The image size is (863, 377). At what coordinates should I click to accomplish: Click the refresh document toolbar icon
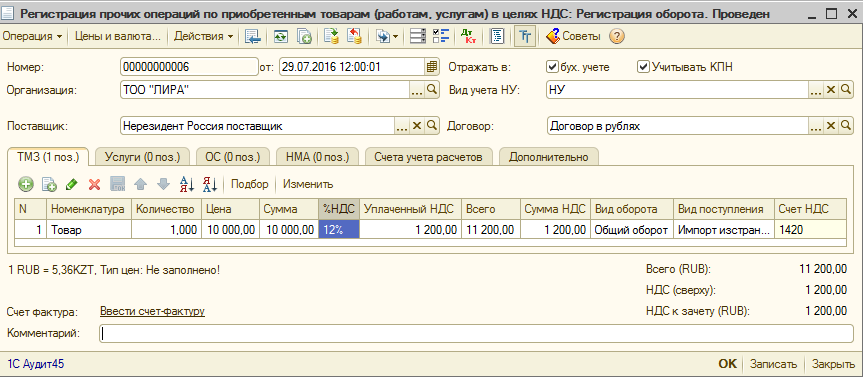[281, 37]
